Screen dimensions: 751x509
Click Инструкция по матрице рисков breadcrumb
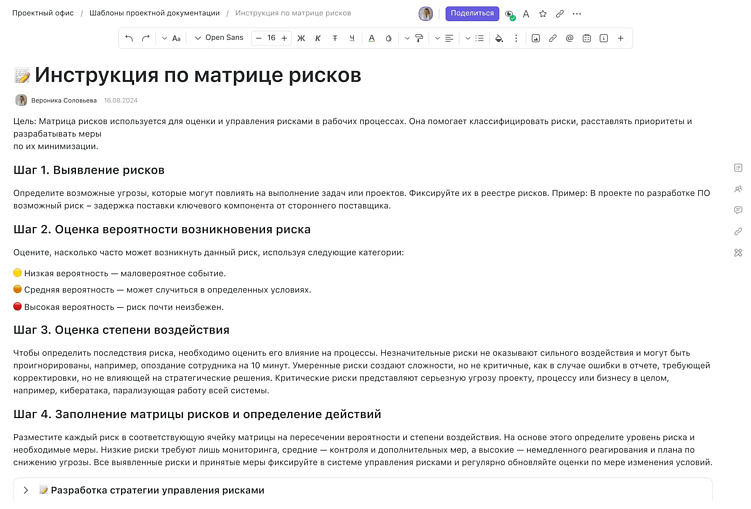pyautogui.click(x=293, y=13)
